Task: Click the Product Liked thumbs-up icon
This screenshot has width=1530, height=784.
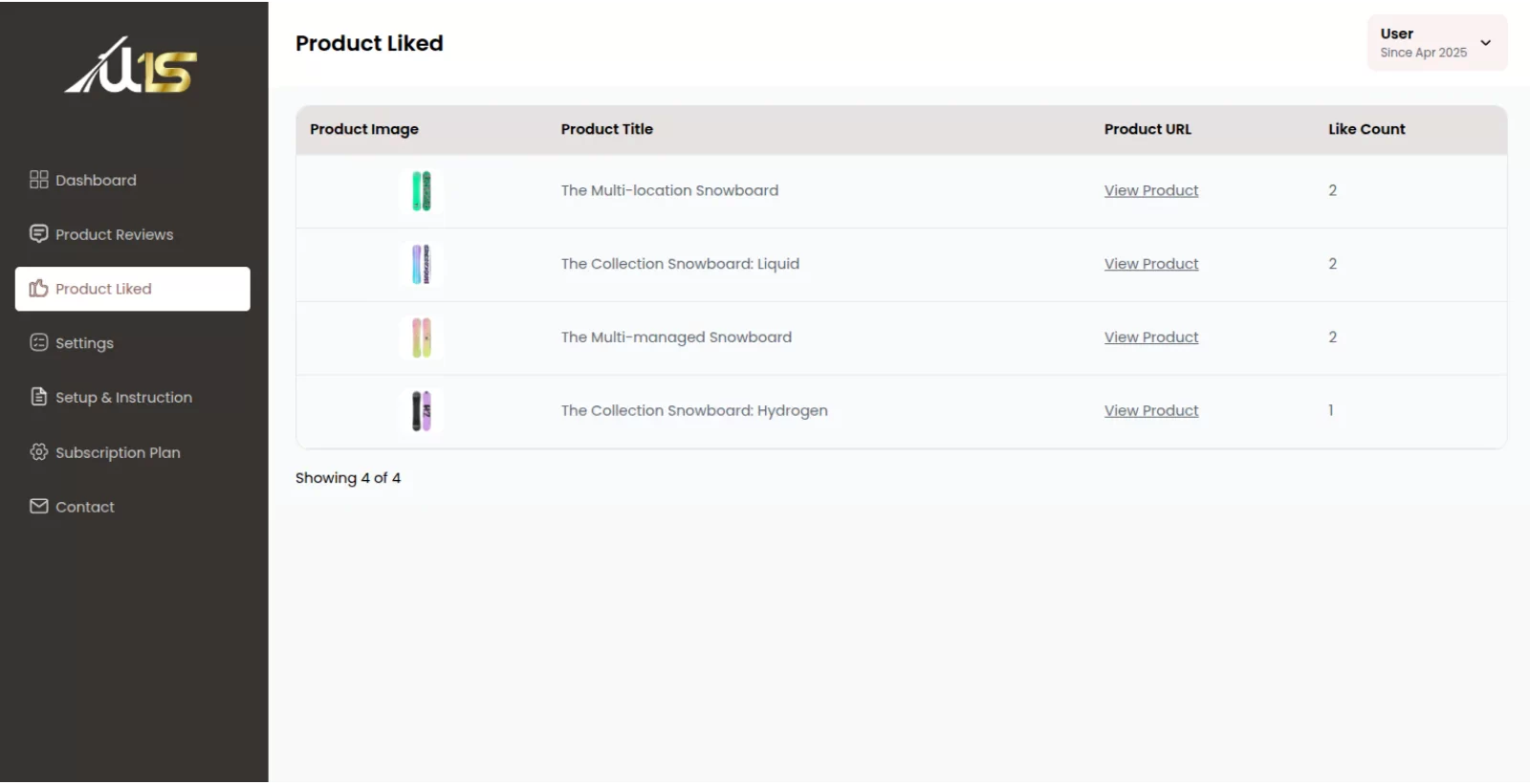Action: 38,289
